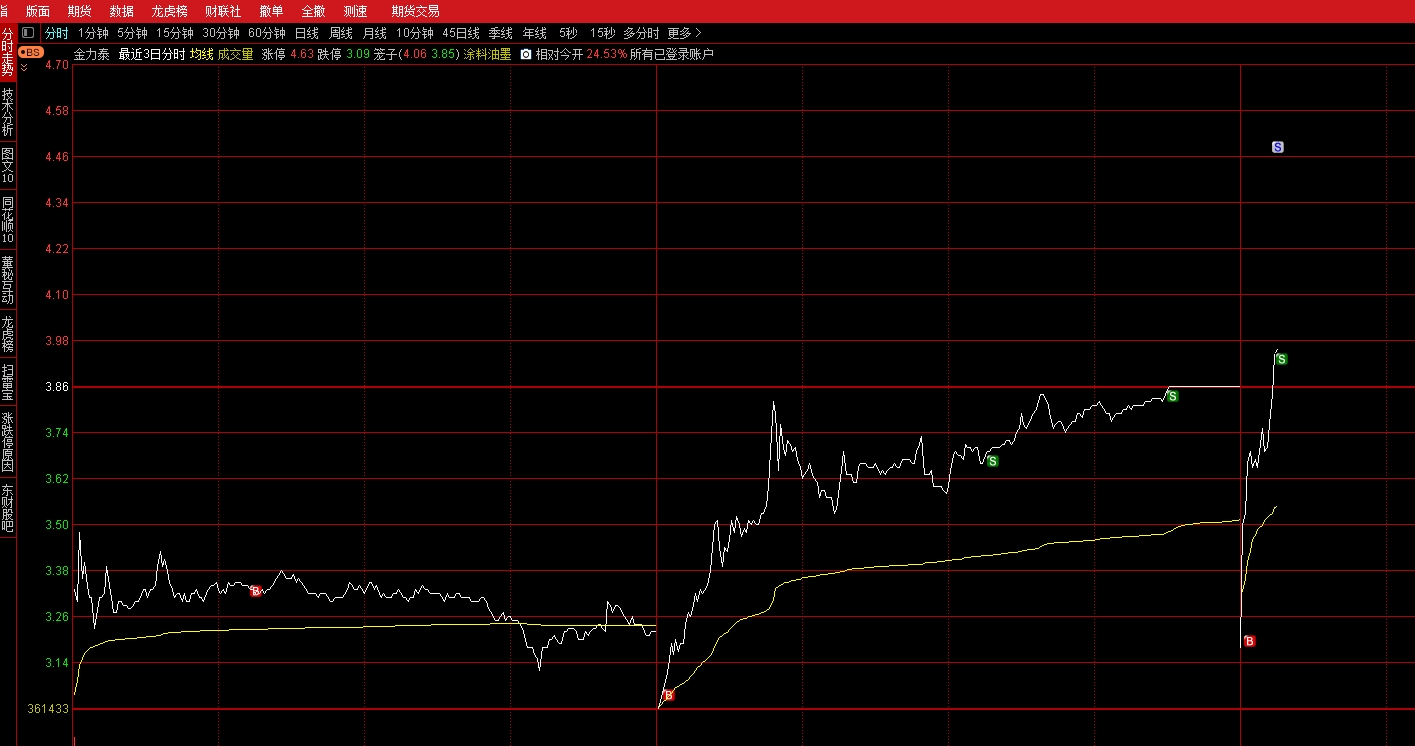Click the red B marker on day-one line
Screen dimensions: 1415x746
[x=255, y=591]
